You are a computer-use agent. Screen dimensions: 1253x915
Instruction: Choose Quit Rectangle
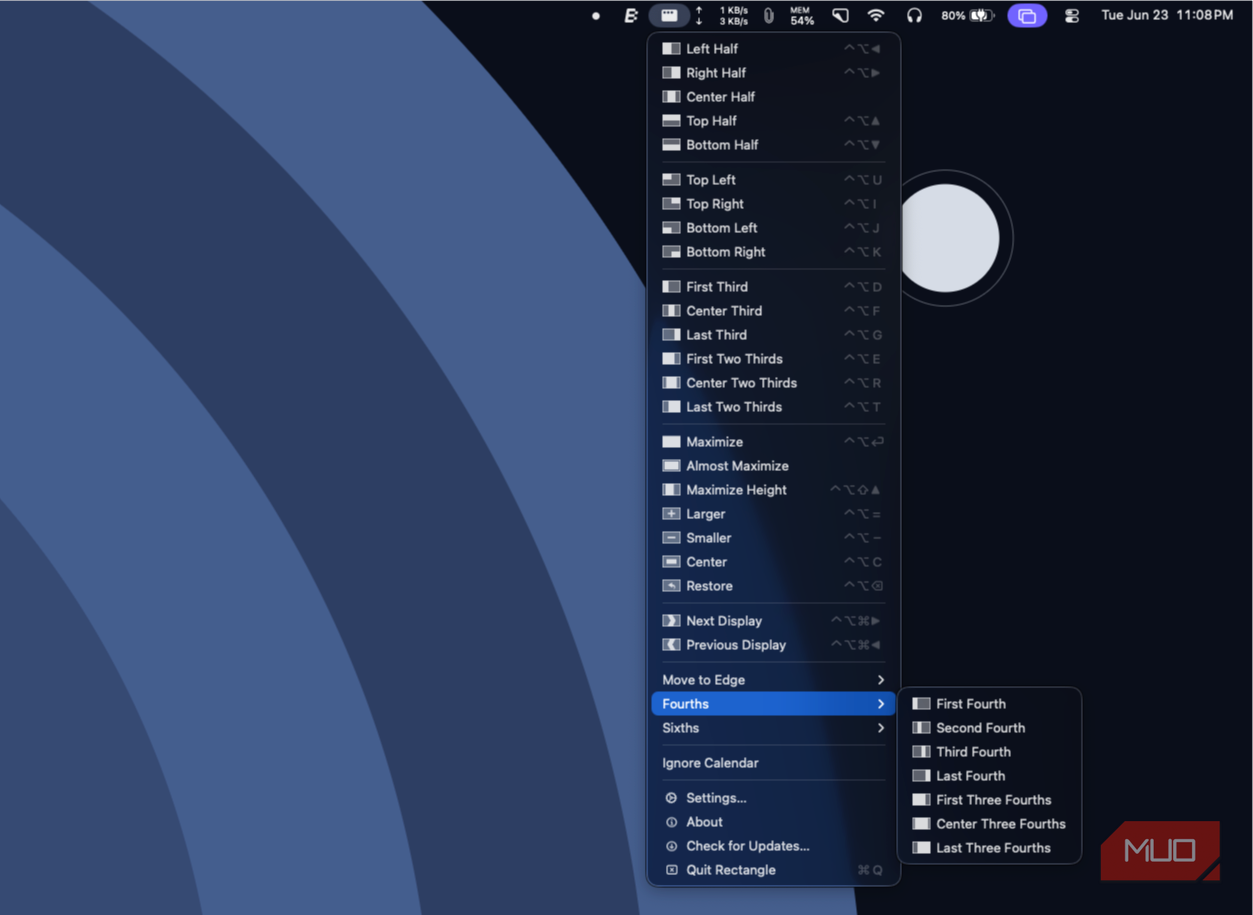[x=773, y=870]
